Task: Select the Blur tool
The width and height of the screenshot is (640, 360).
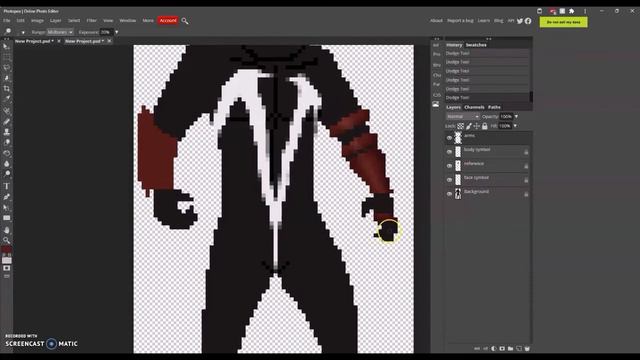Action: tap(7, 164)
